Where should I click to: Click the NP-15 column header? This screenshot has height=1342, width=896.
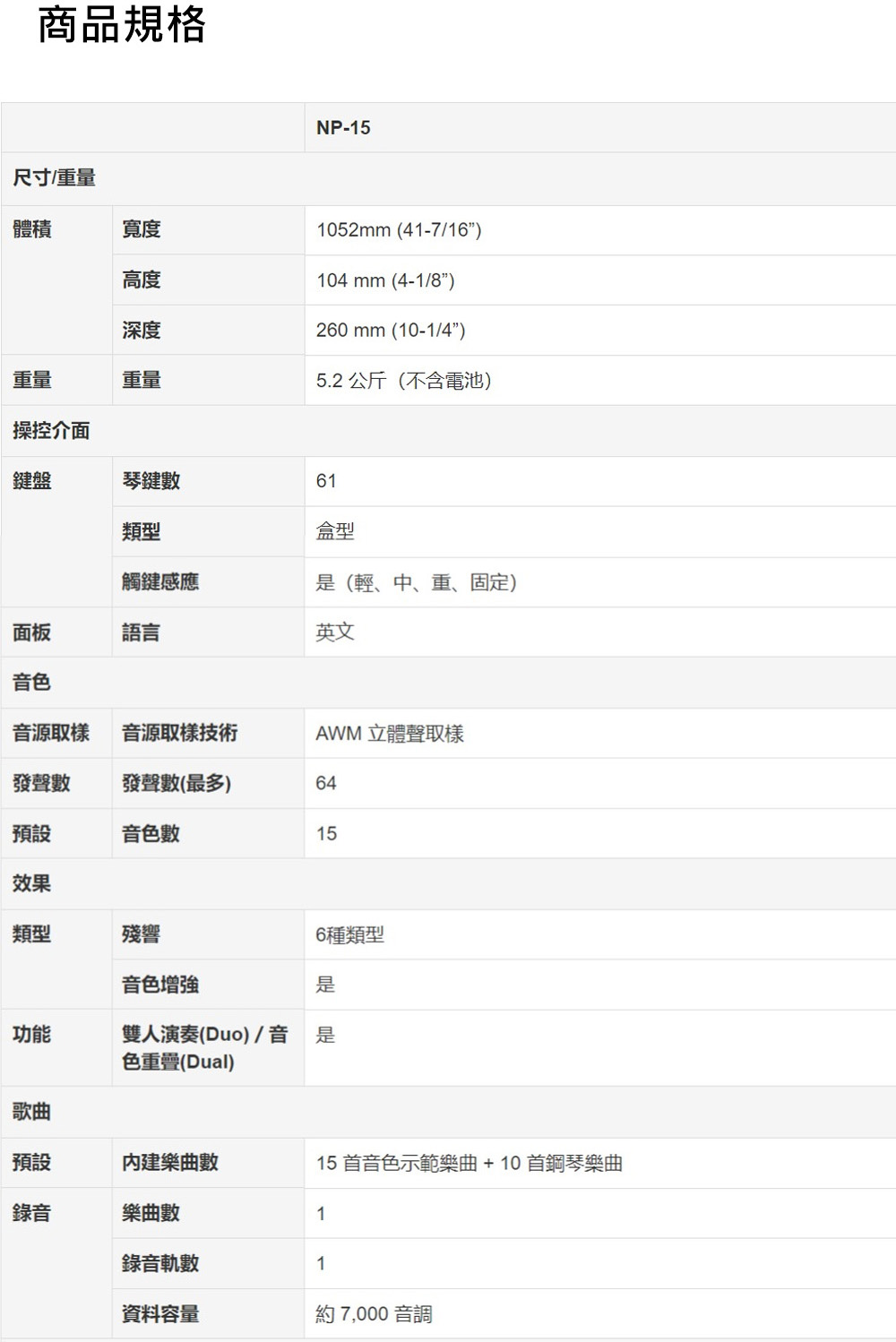click(343, 128)
